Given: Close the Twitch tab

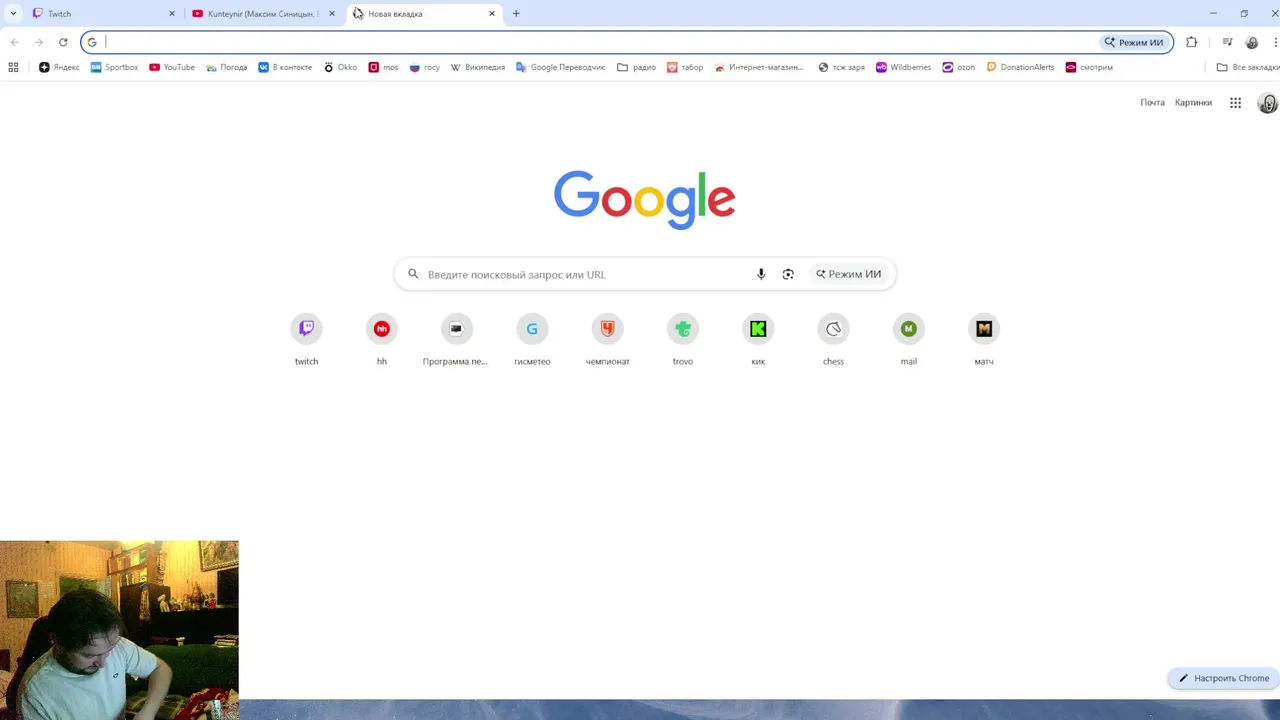Looking at the screenshot, I should click(x=172, y=14).
